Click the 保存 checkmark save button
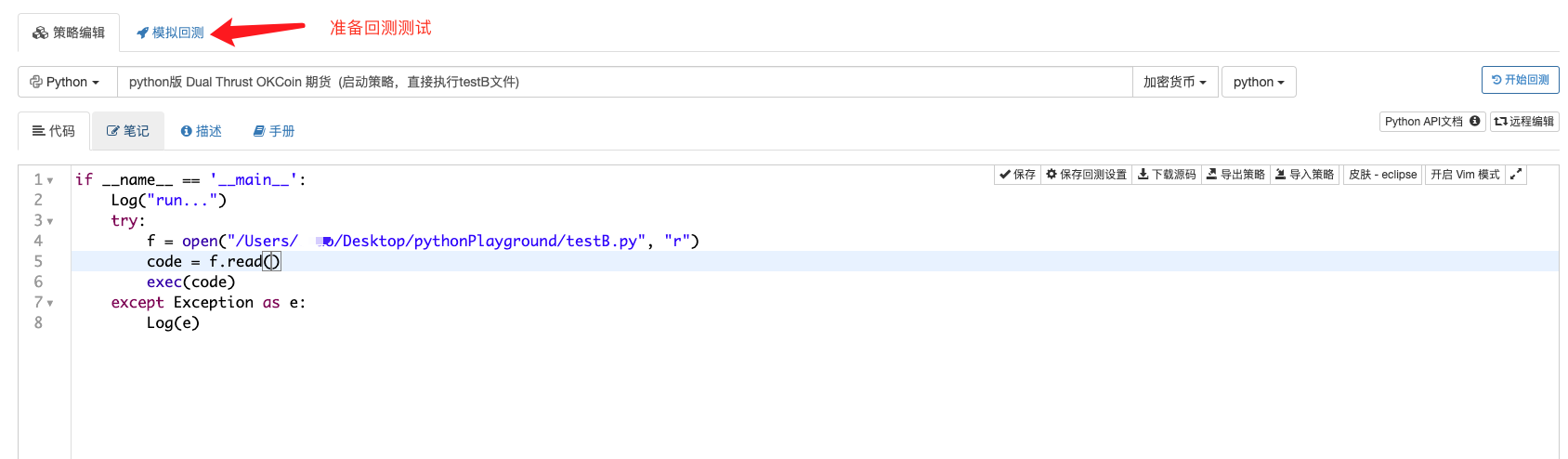Viewport: 1568px width, 459px height. [x=1017, y=175]
